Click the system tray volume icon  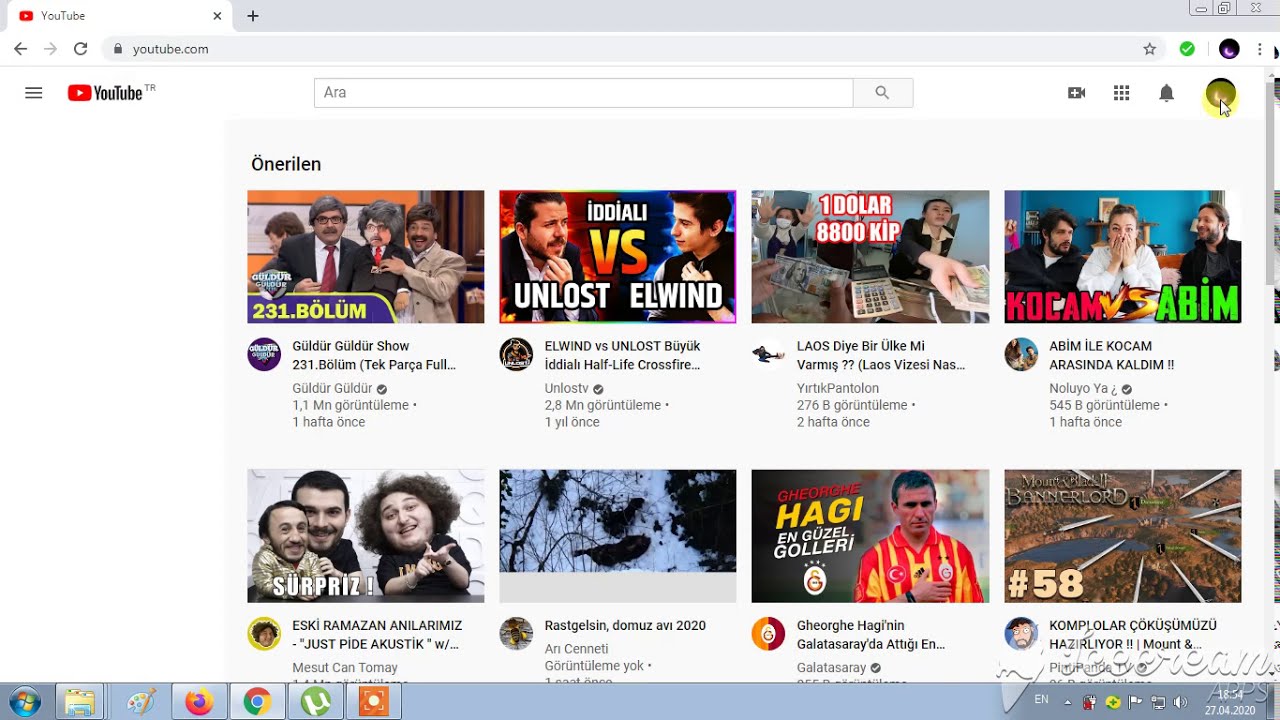coord(1180,702)
